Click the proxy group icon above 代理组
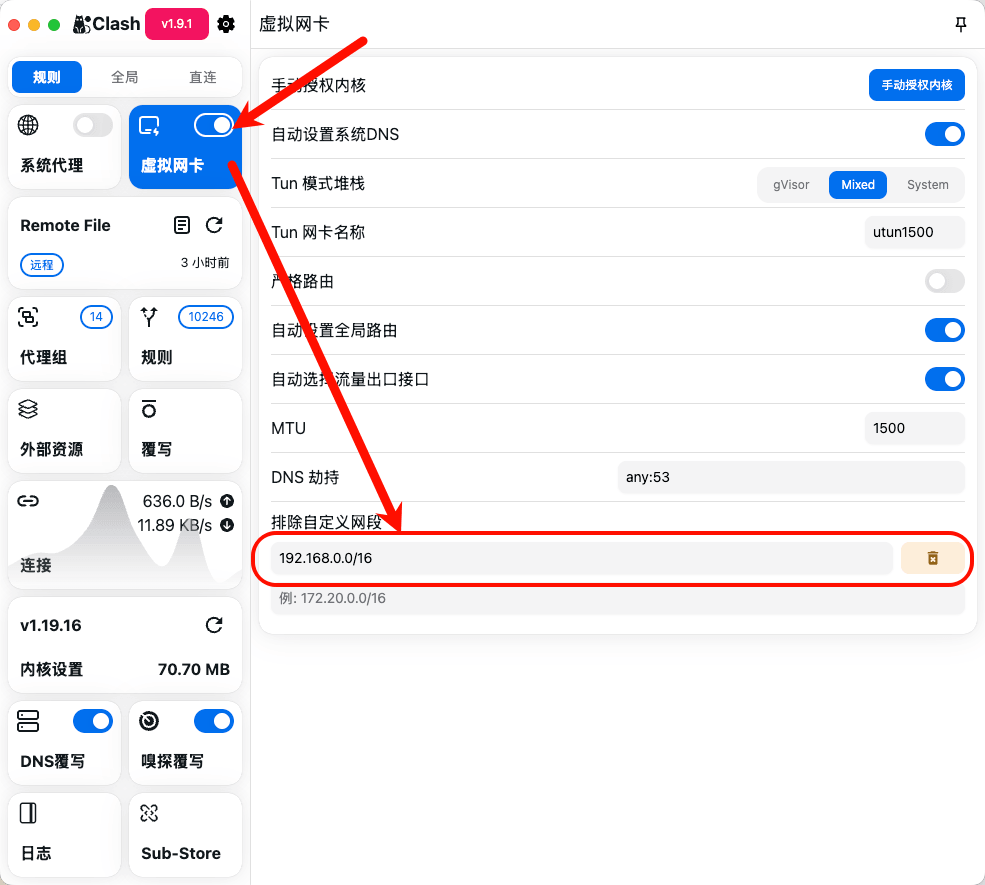985x885 pixels. pos(28,317)
